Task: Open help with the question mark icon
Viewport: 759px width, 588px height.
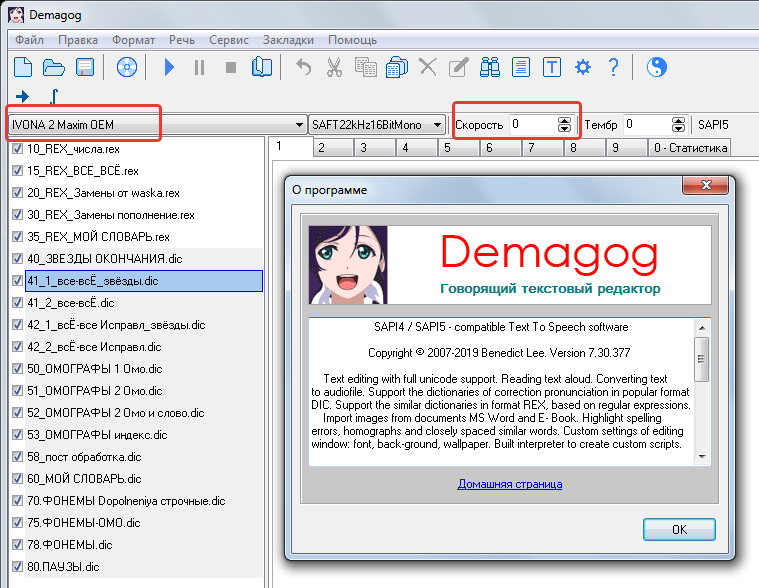Action: pyautogui.click(x=613, y=67)
